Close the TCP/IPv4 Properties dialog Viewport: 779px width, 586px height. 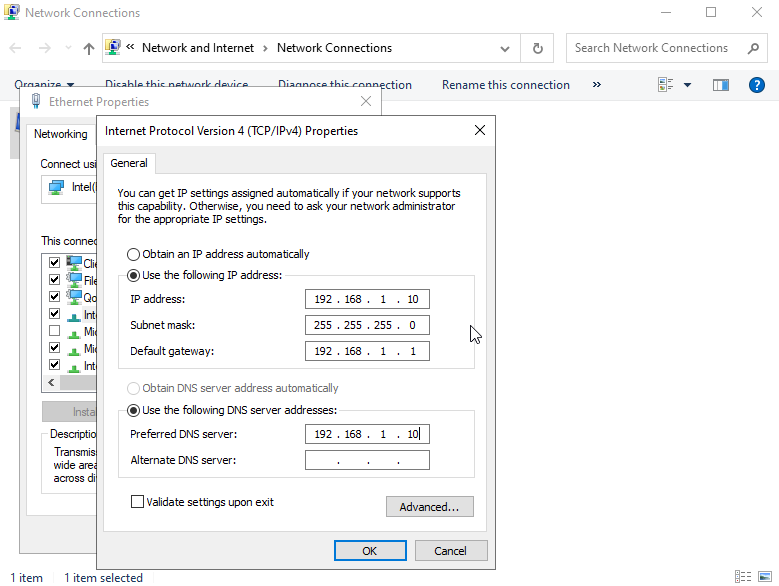click(x=479, y=130)
